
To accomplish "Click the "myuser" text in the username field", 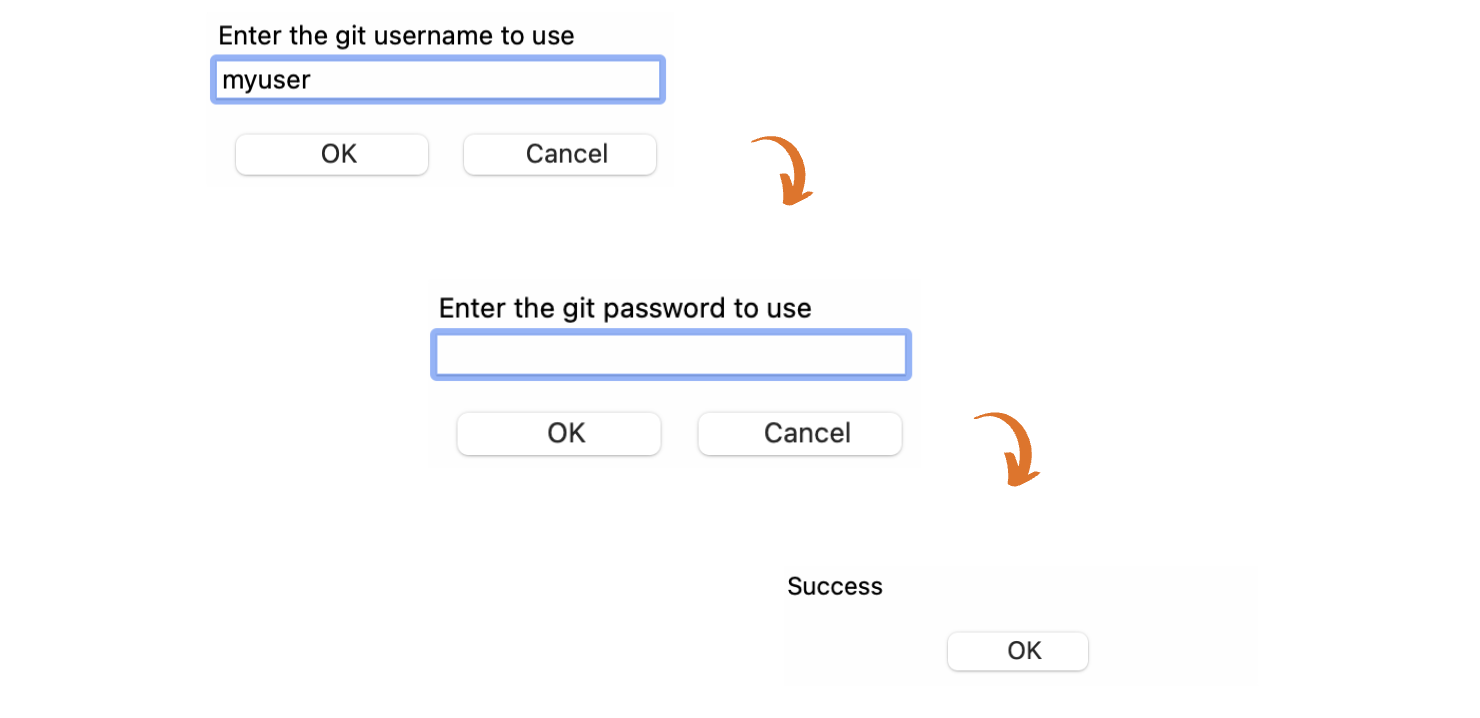I will (x=266, y=80).
